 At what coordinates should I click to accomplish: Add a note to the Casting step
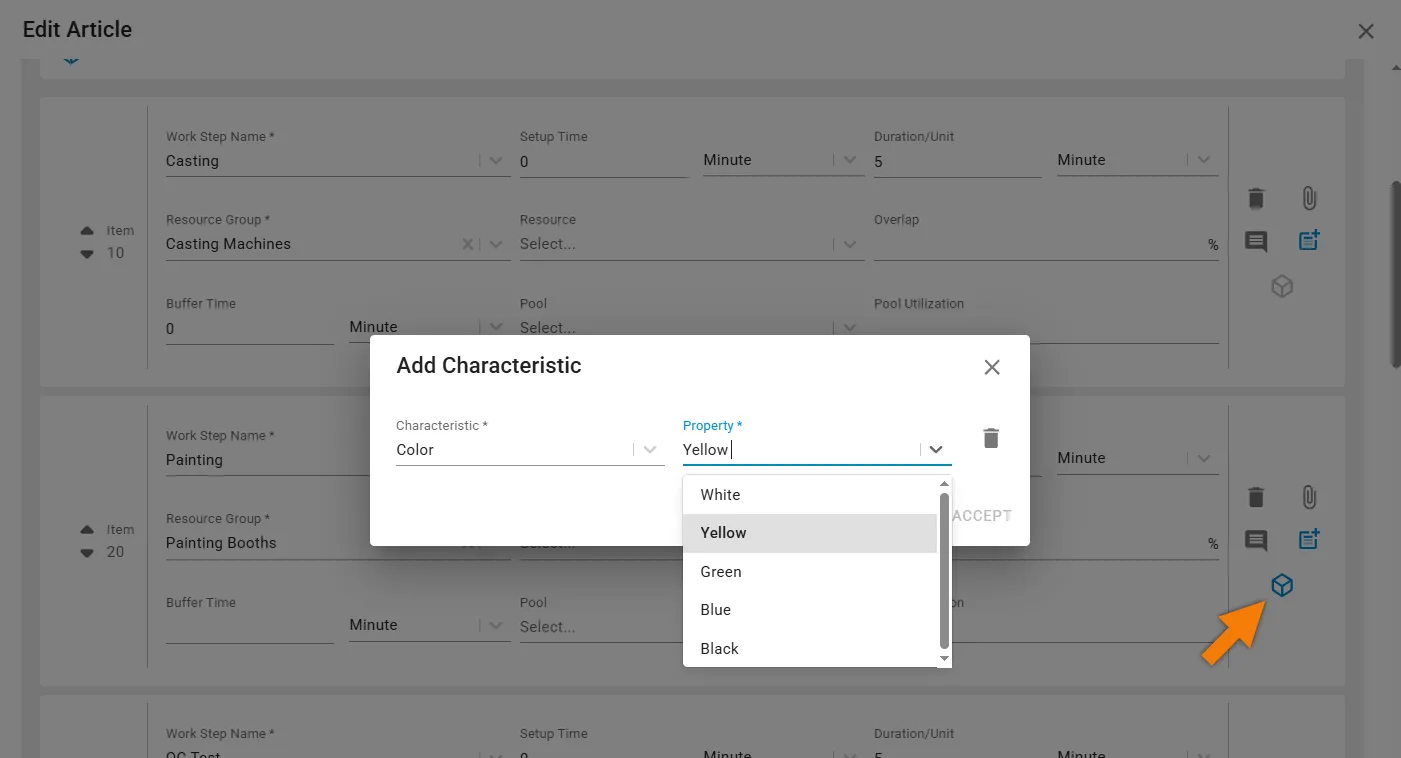click(x=1309, y=240)
